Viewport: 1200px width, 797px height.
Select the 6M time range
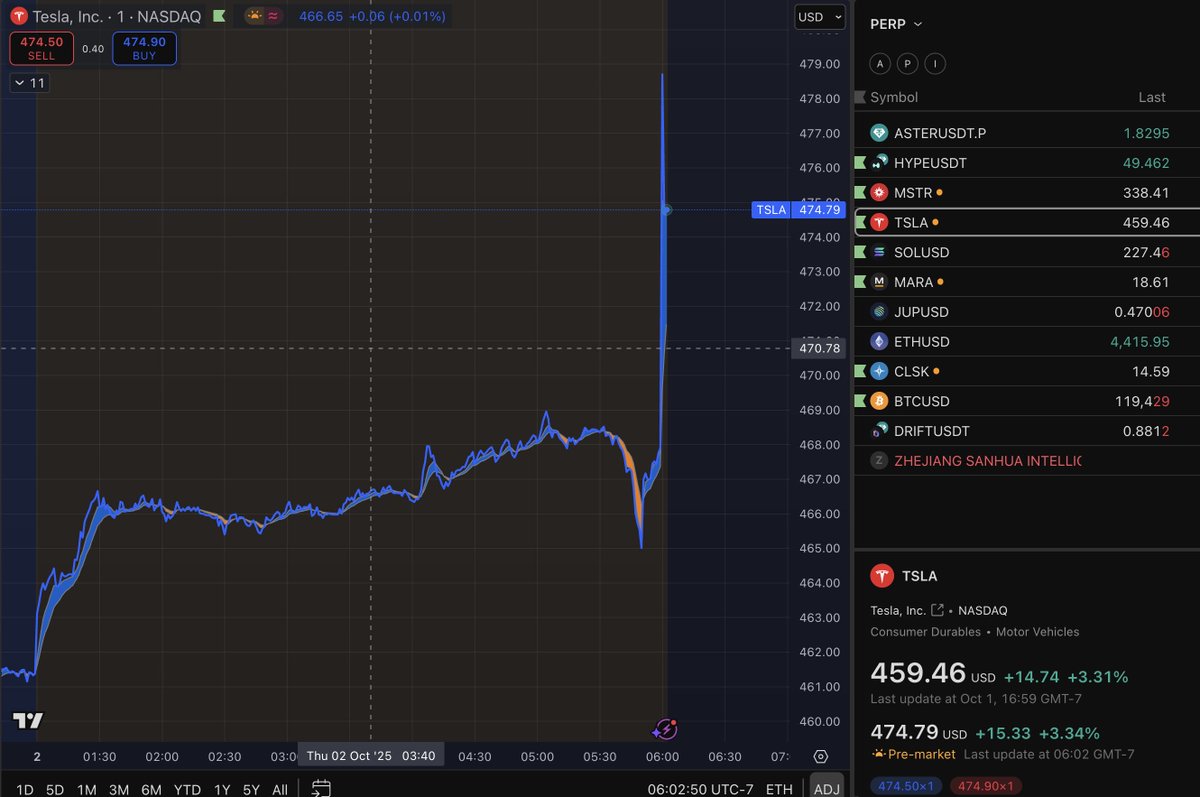tap(151, 789)
